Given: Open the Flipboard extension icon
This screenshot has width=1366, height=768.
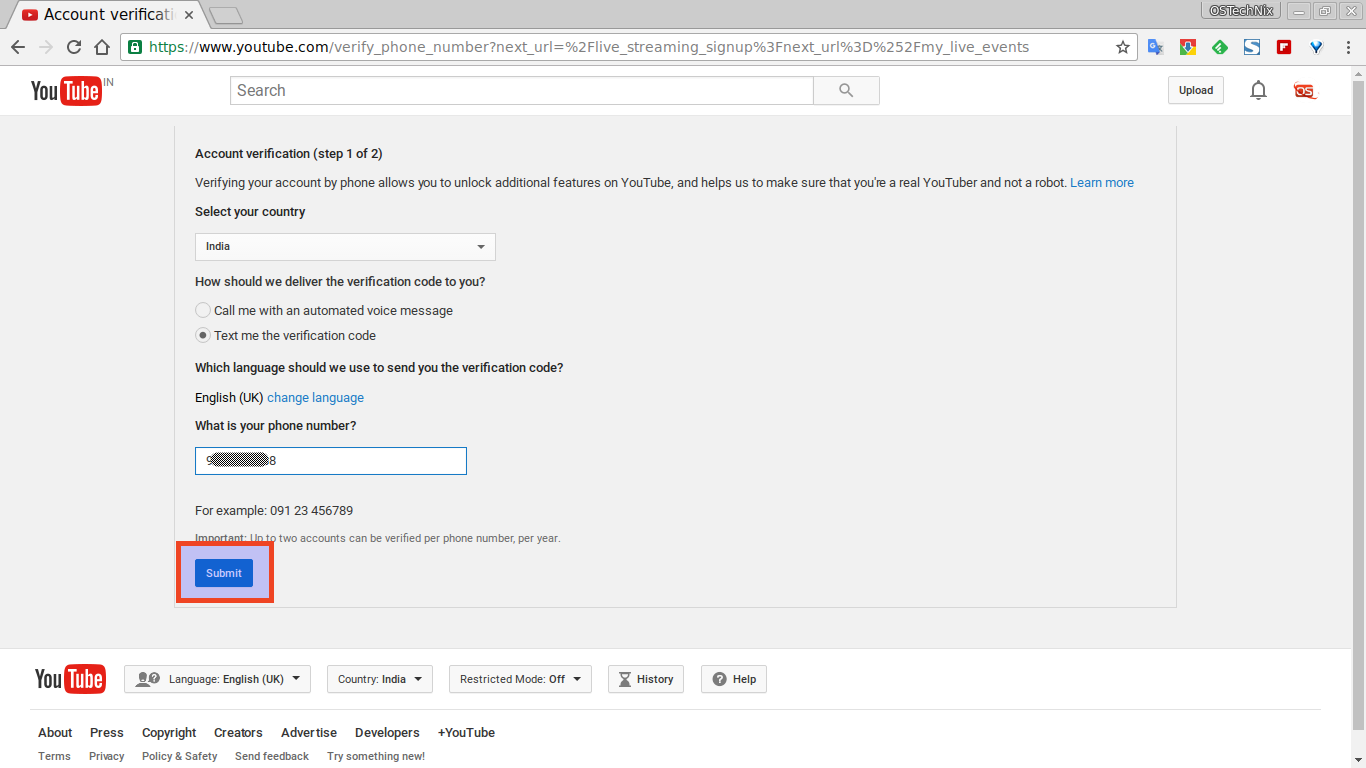Looking at the screenshot, I should (1284, 47).
